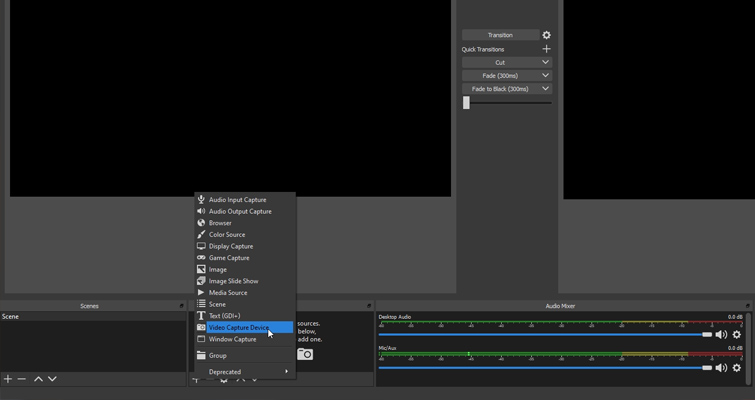Viewport: 755px width, 400px height.
Task: Remove the selected scene with minus icon
Action: pyautogui.click(x=22, y=379)
